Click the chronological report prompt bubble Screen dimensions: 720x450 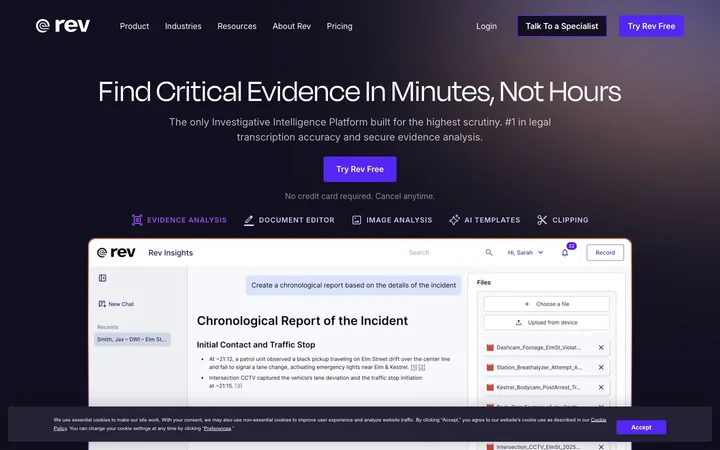354,285
